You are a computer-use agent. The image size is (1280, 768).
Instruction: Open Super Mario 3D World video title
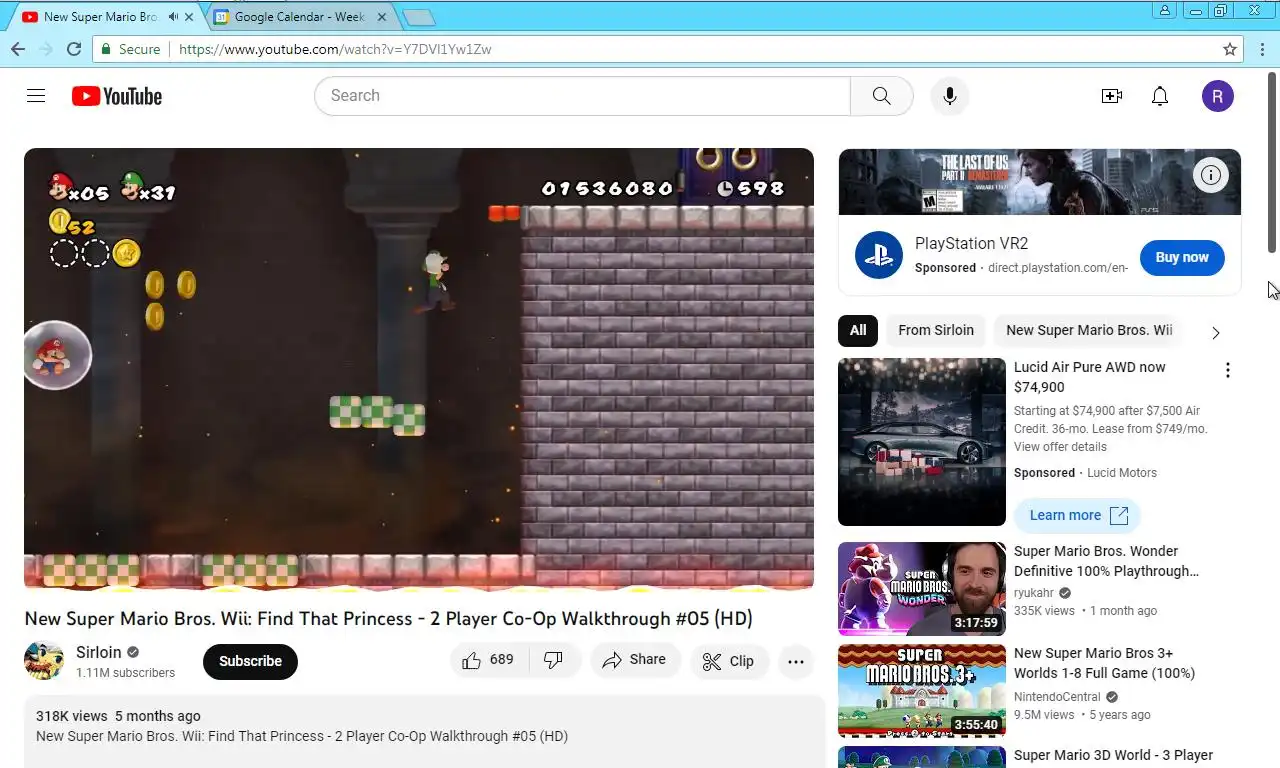[x=1113, y=755]
